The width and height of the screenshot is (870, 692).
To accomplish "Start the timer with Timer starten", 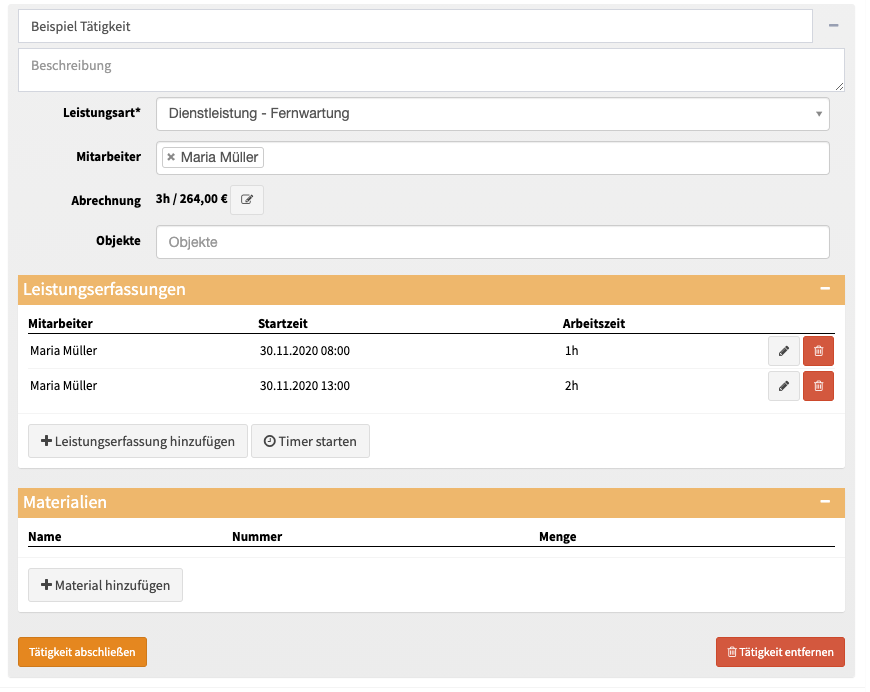I will pyautogui.click(x=310, y=441).
